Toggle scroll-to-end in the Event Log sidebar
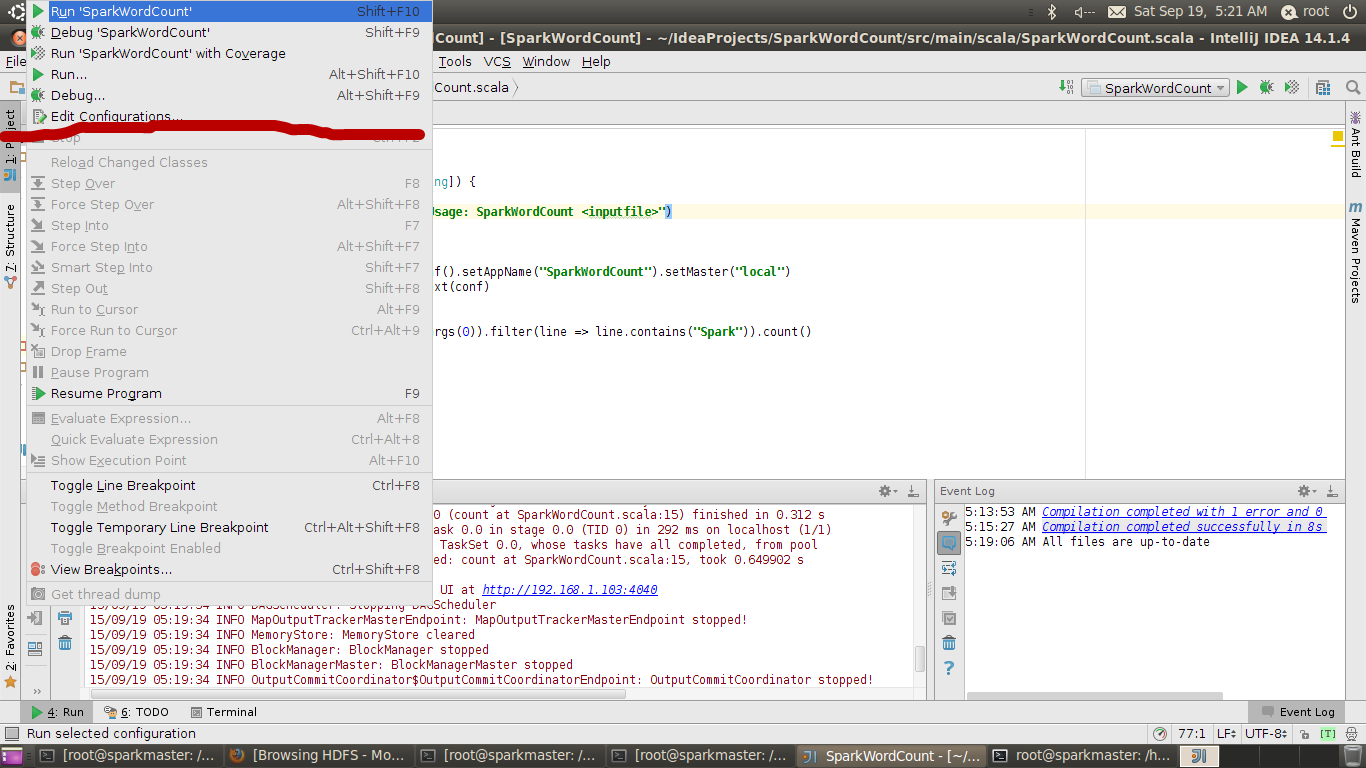 [x=949, y=593]
